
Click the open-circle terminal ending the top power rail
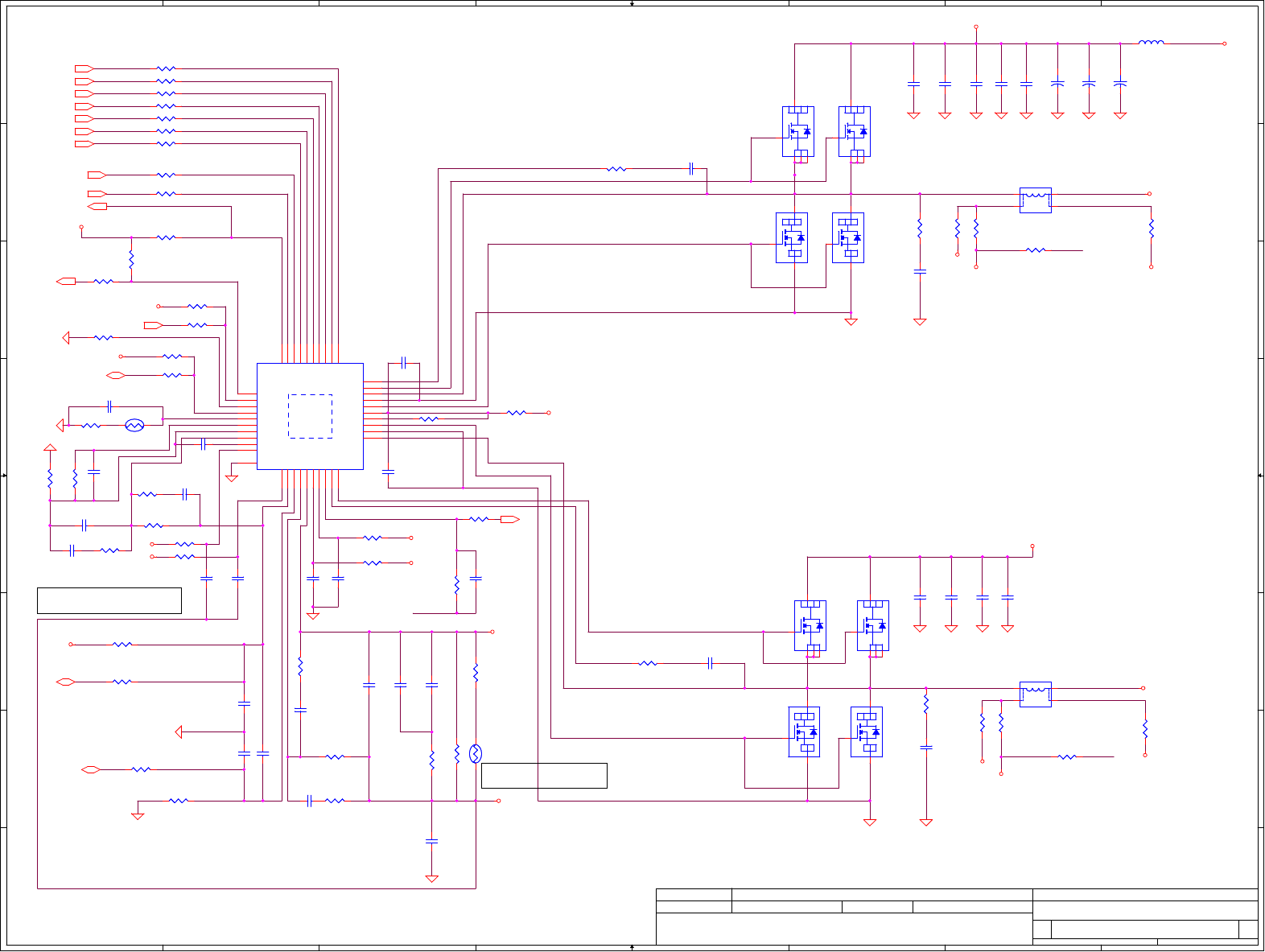pyautogui.click(x=1225, y=43)
